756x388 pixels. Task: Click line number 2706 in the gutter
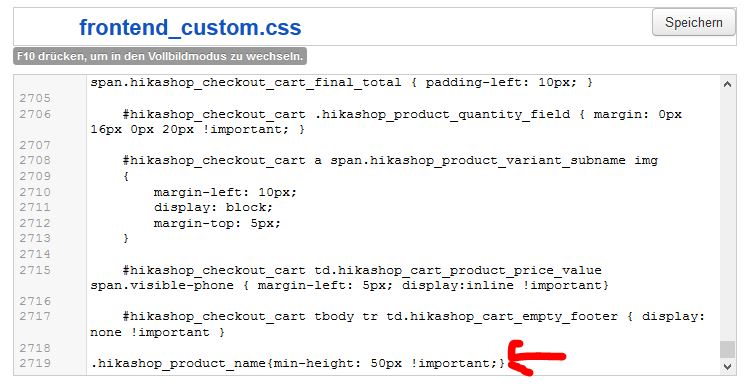pyautogui.click(x=35, y=114)
